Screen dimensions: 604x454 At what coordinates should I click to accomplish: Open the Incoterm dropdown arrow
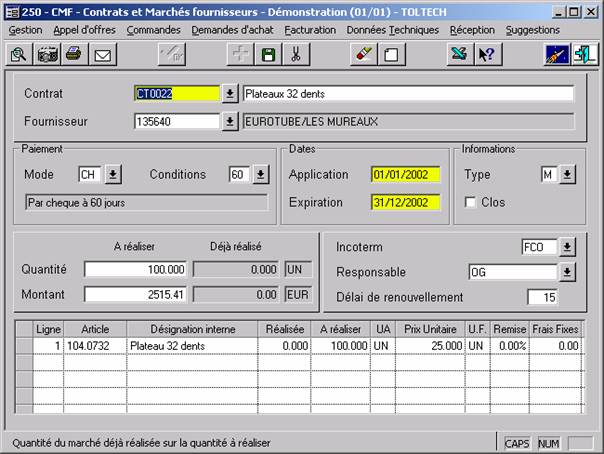coord(567,247)
